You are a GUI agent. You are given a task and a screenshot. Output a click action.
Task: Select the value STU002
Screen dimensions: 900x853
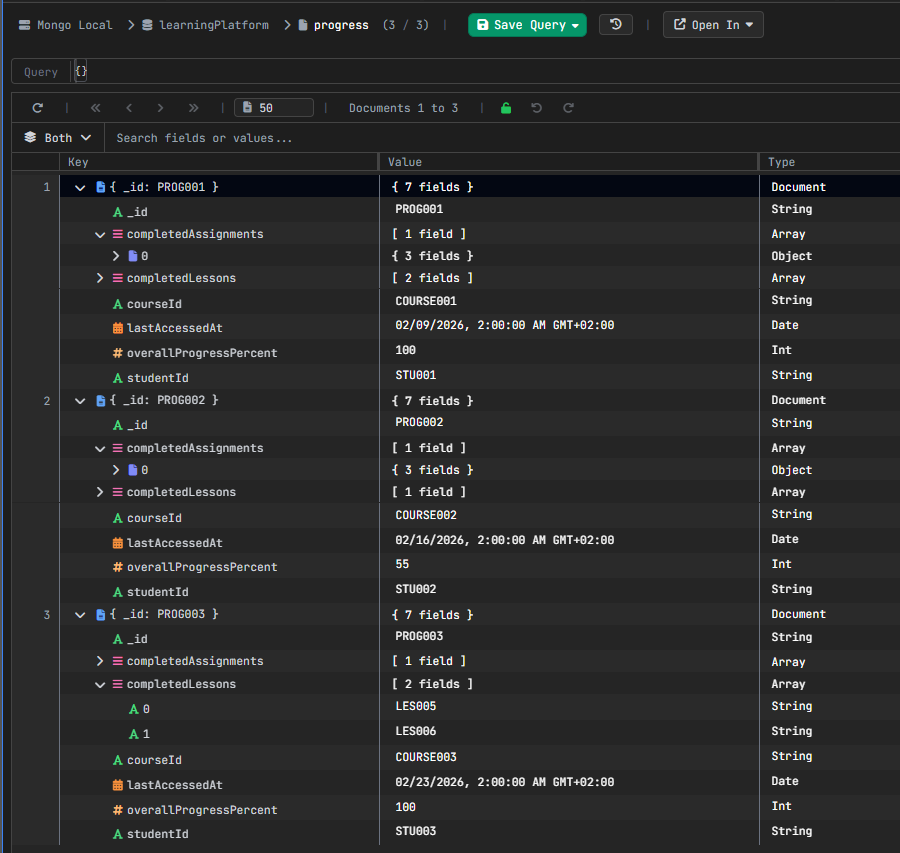pyautogui.click(x=416, y=590)
